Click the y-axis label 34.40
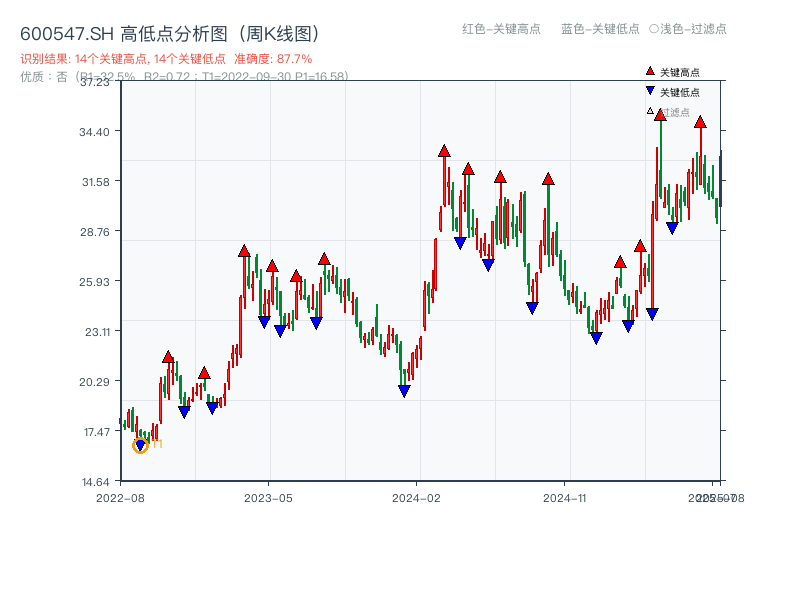Screen dimensions: 800x600 coord(94,132)
